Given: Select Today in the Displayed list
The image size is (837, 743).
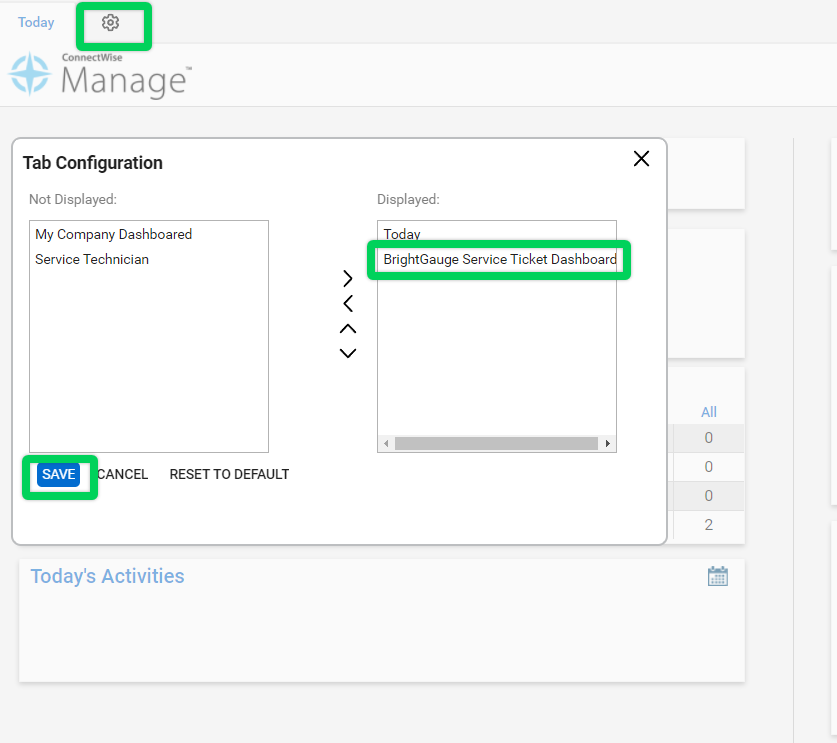Looking at the screenshot, I should [x=402, y=234].
